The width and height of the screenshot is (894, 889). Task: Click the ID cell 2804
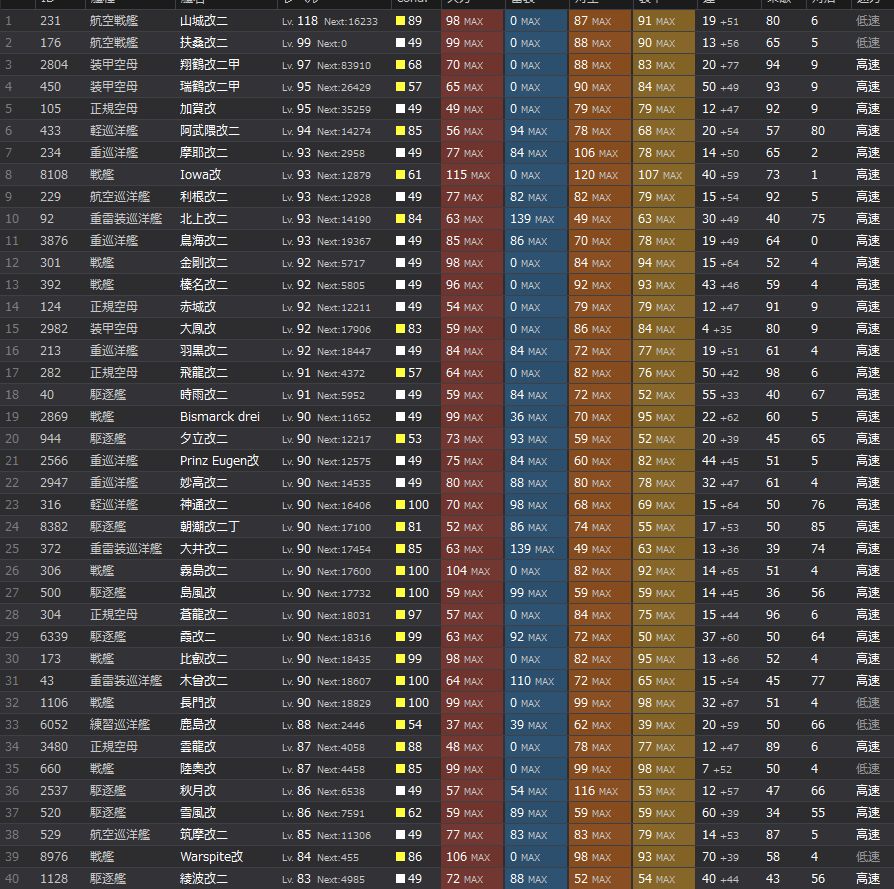coord(54,65)
